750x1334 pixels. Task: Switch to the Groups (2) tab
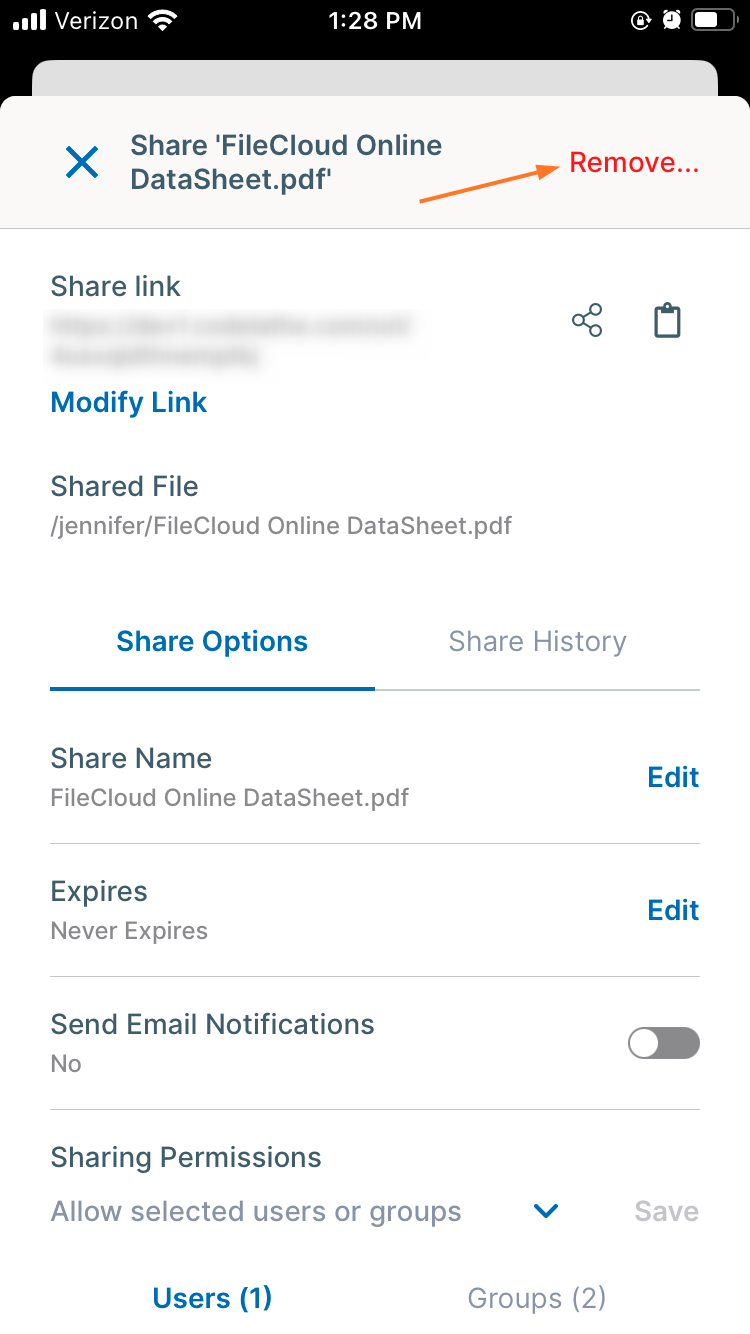[537, 1298]
